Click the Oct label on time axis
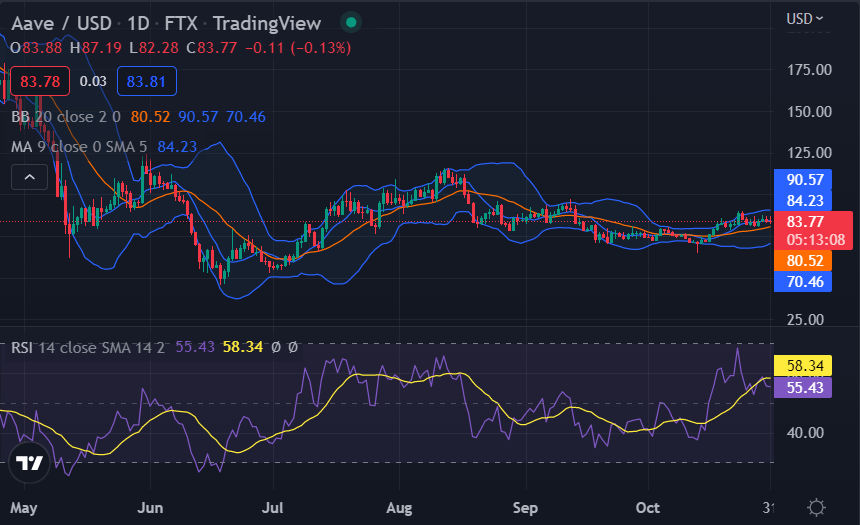This screenshot has width=860, height=525. (x=648, y=507)
